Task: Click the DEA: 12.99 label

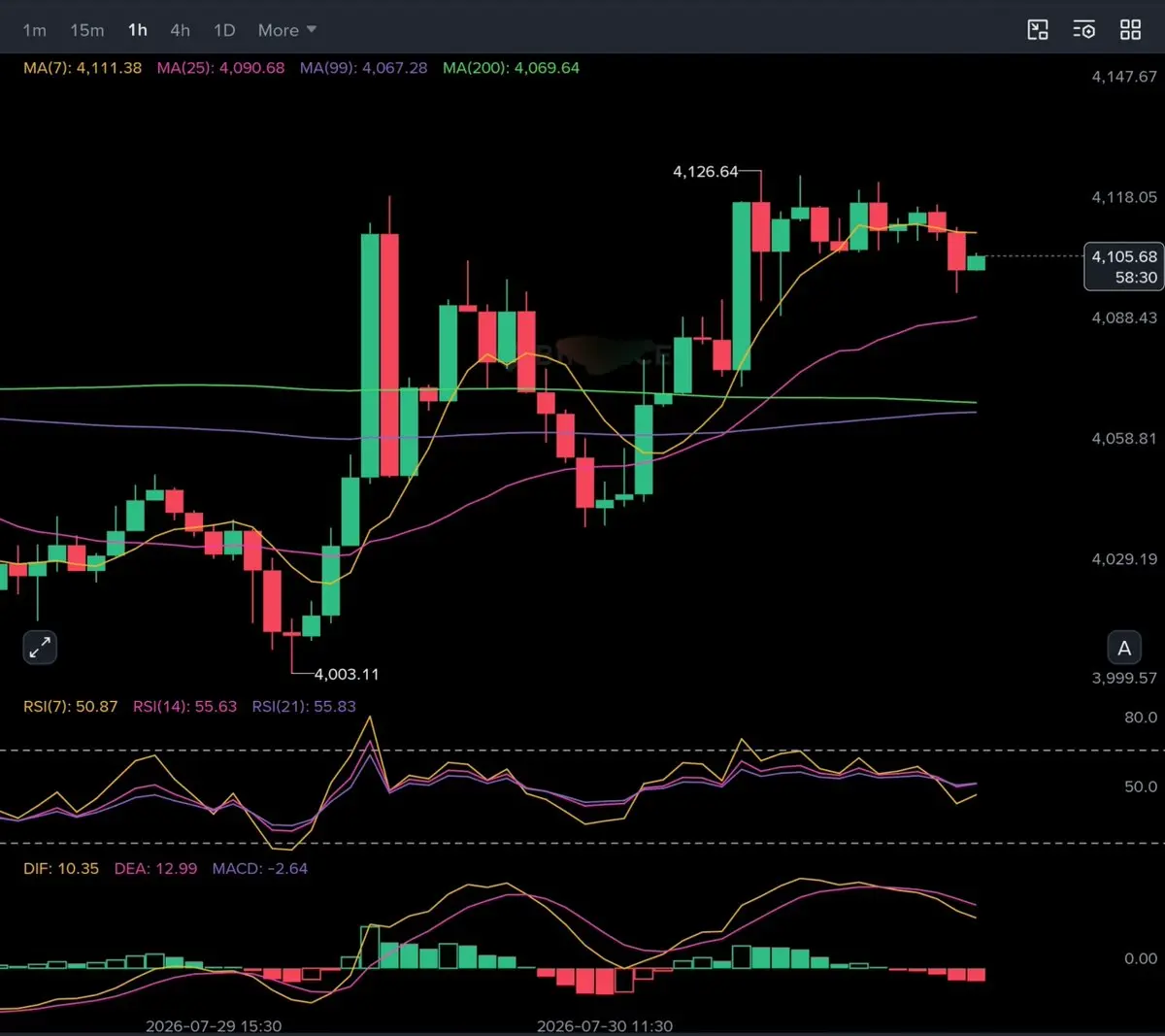Action: click(155, 869)
